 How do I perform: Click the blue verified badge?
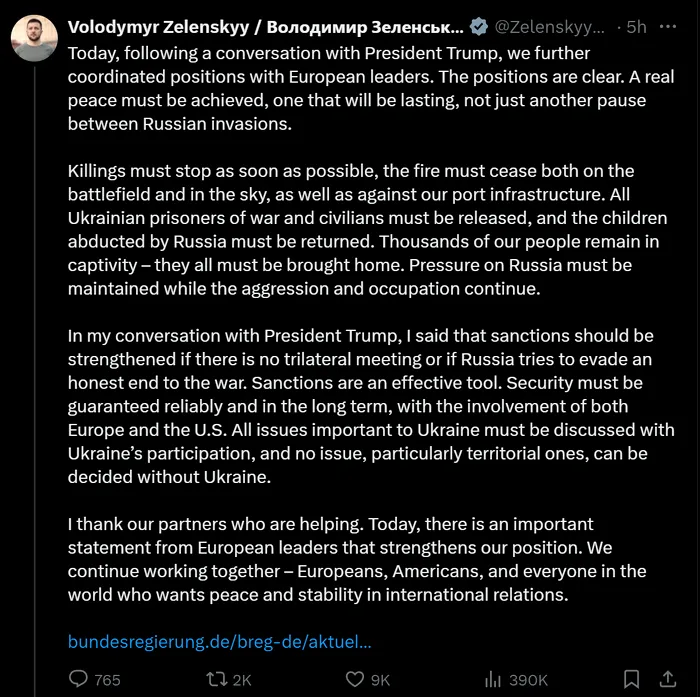pos(480,27)
